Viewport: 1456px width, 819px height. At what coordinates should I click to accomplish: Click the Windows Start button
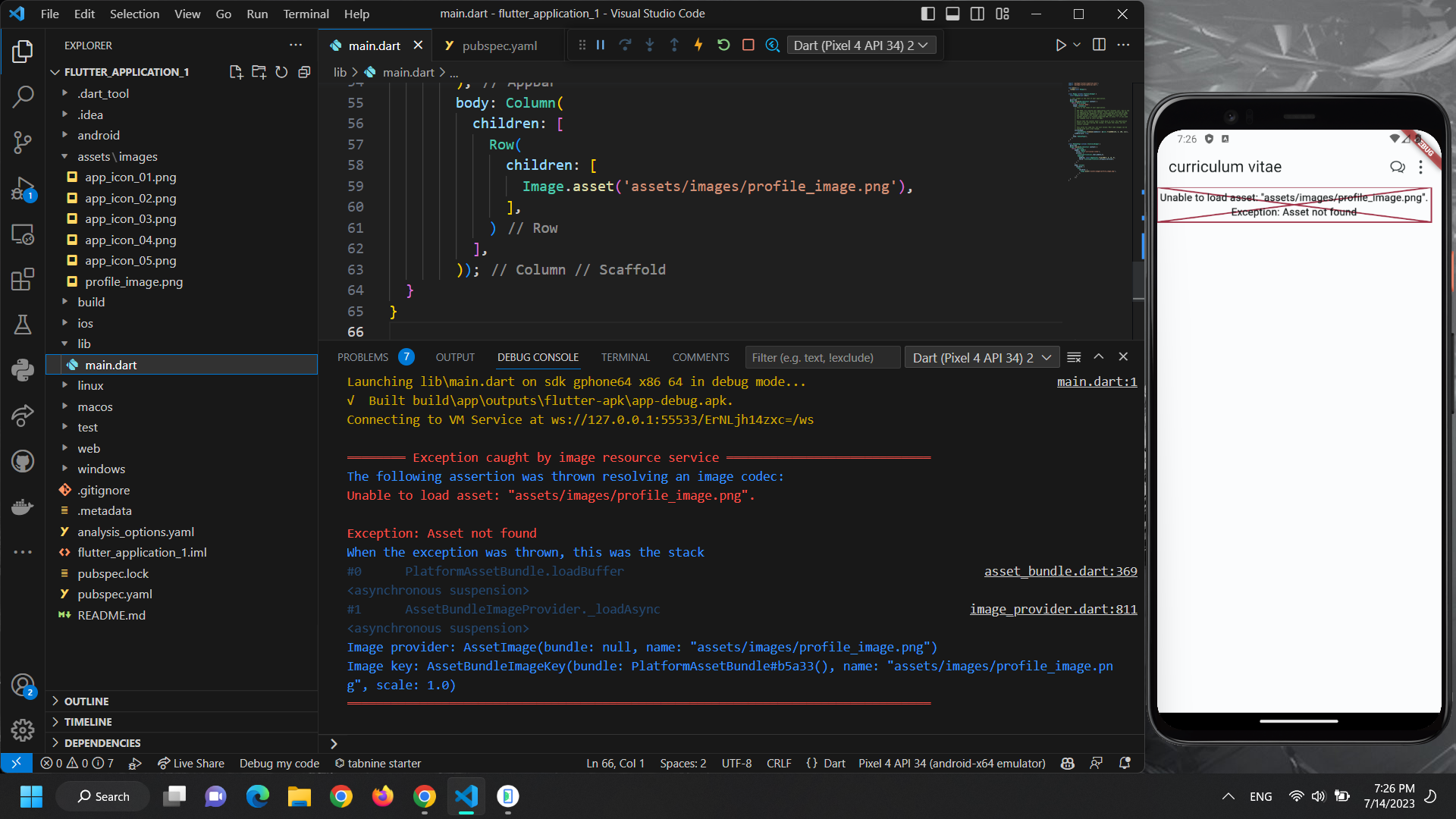click(x=31, y=796)
